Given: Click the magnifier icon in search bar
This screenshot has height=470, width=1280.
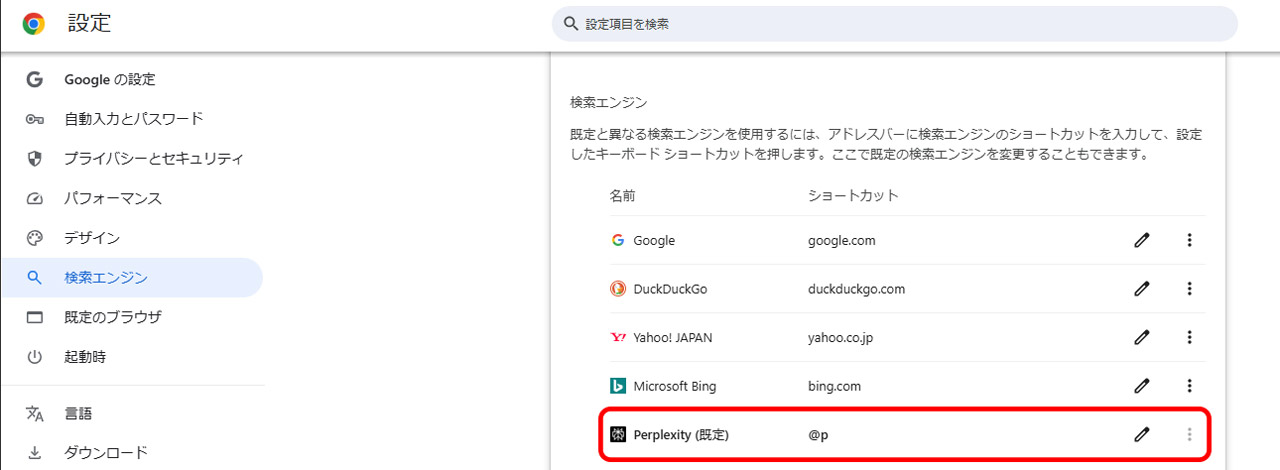Looking at the screenshot, I should point(571,24).
